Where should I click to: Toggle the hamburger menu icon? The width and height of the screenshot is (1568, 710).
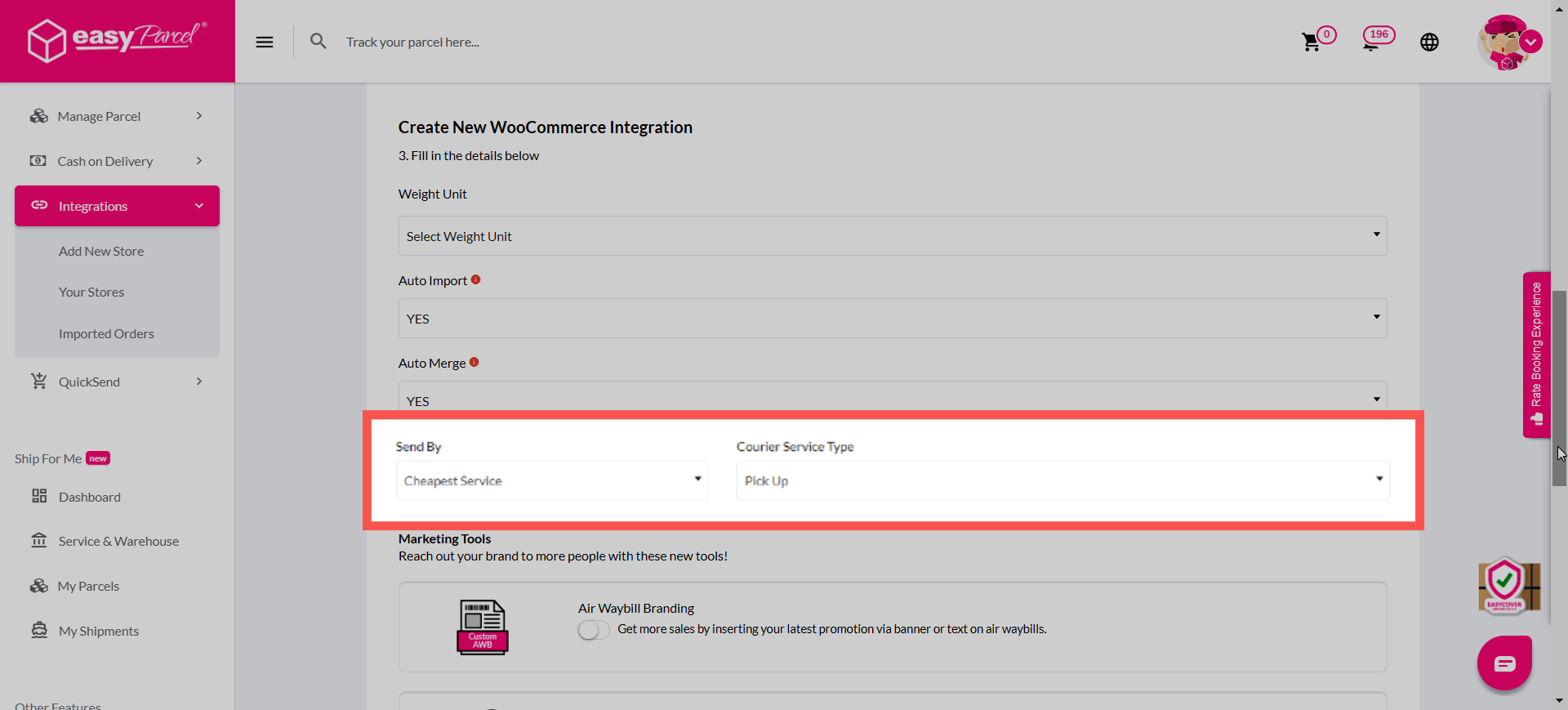pyautogui.click(x=265, y=42)
